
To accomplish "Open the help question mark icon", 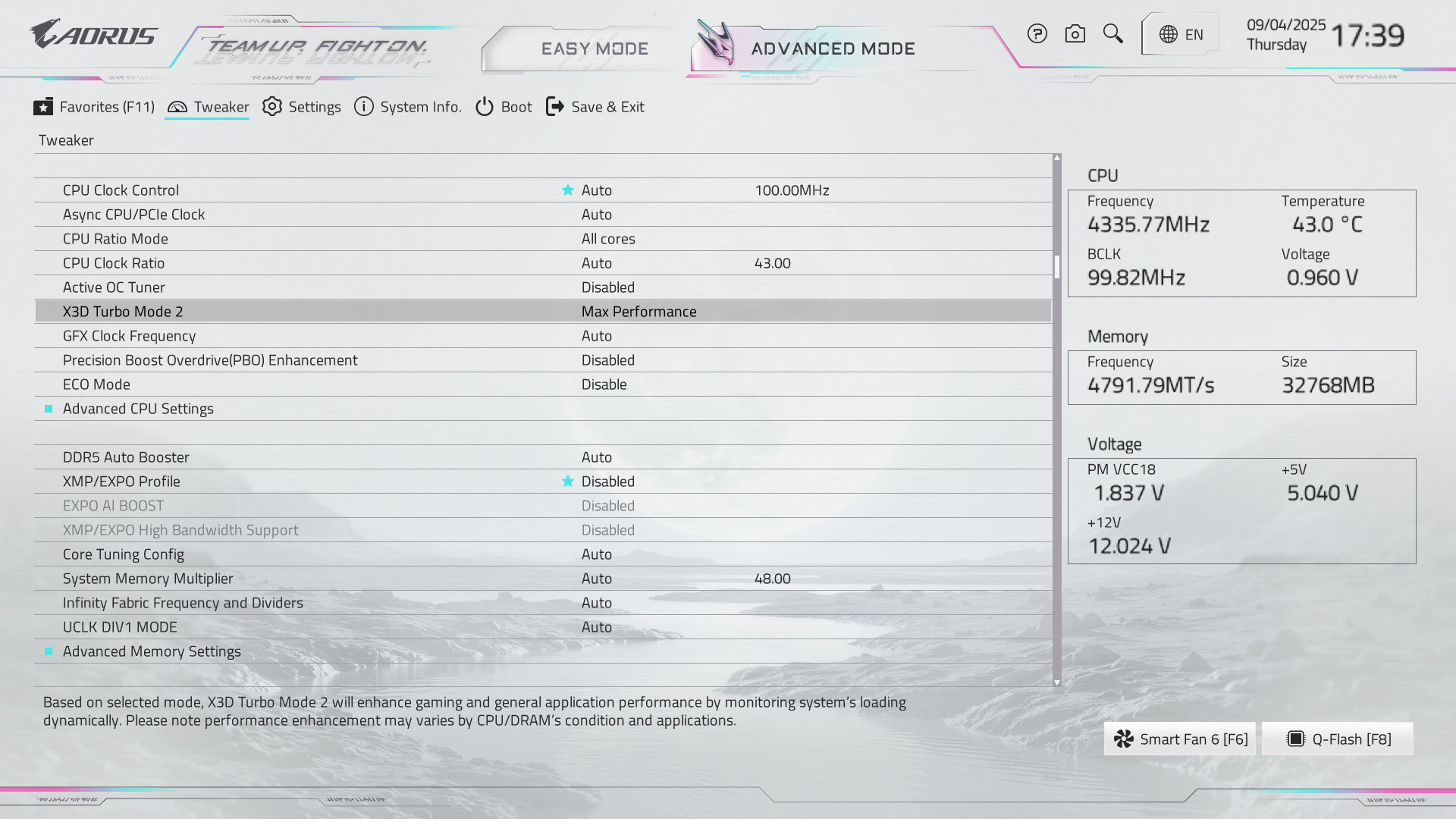I will pyautogui.click(x=1037, y=34).
